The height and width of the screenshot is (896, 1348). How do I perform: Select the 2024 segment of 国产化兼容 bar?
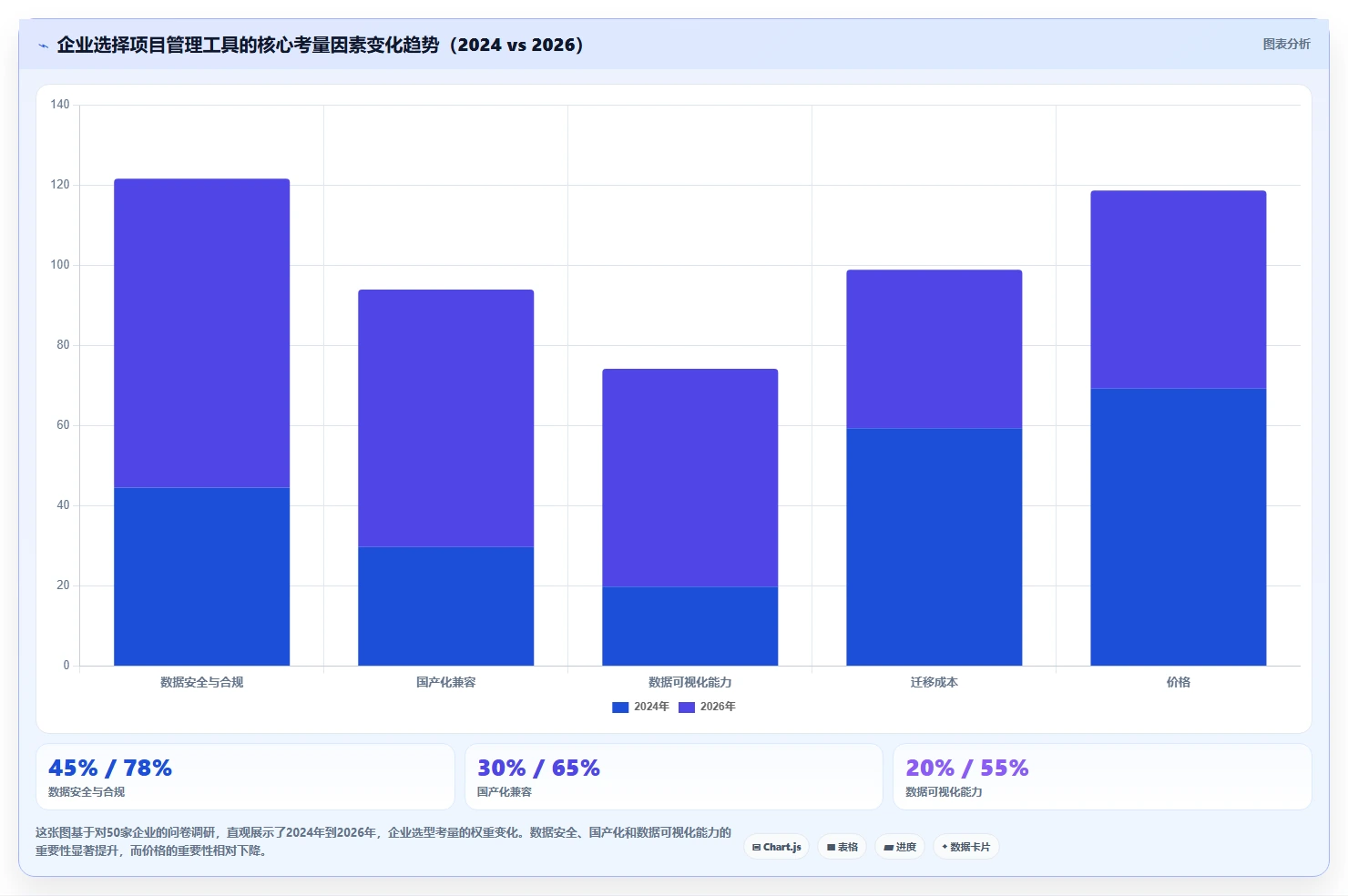[446, 606]
